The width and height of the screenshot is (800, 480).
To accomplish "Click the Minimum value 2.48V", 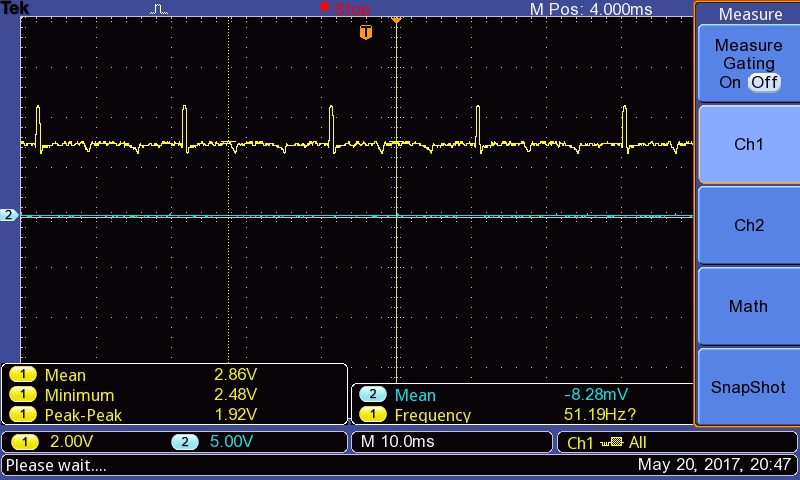I will pos(235,394).
